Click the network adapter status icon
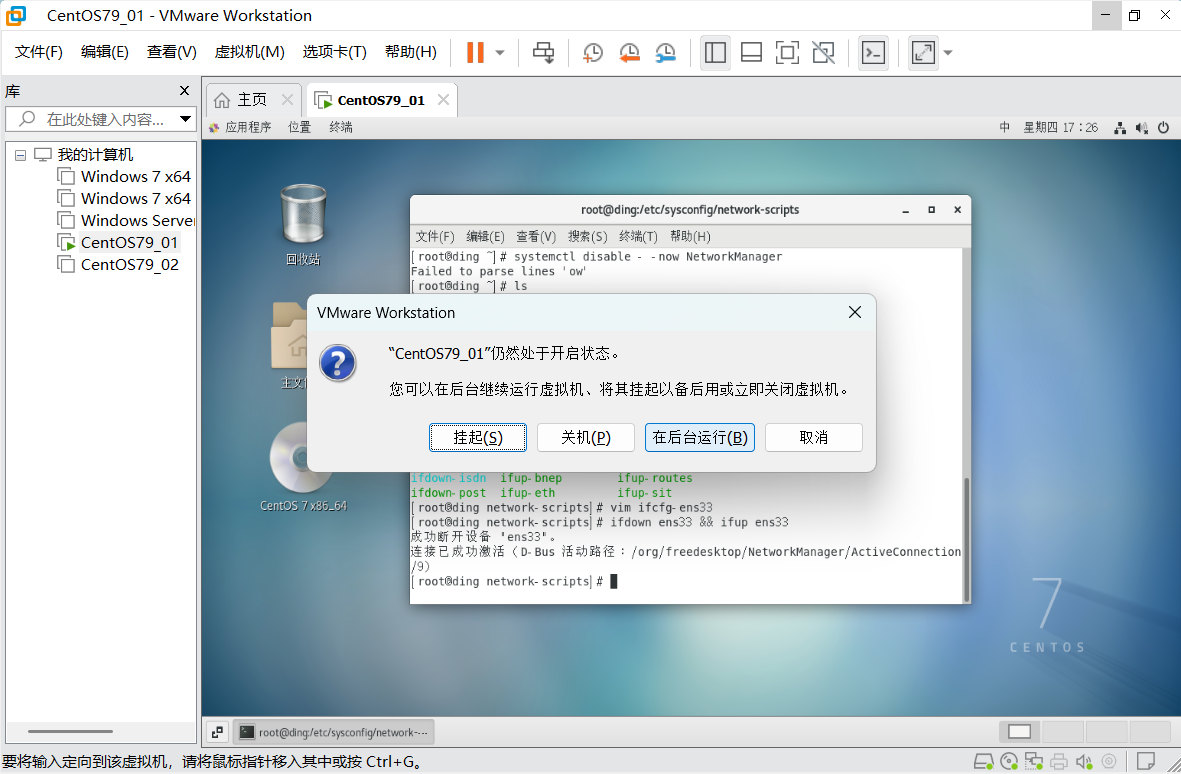The width and height of the screenshot is (1181, 774). coord(1034,762)
